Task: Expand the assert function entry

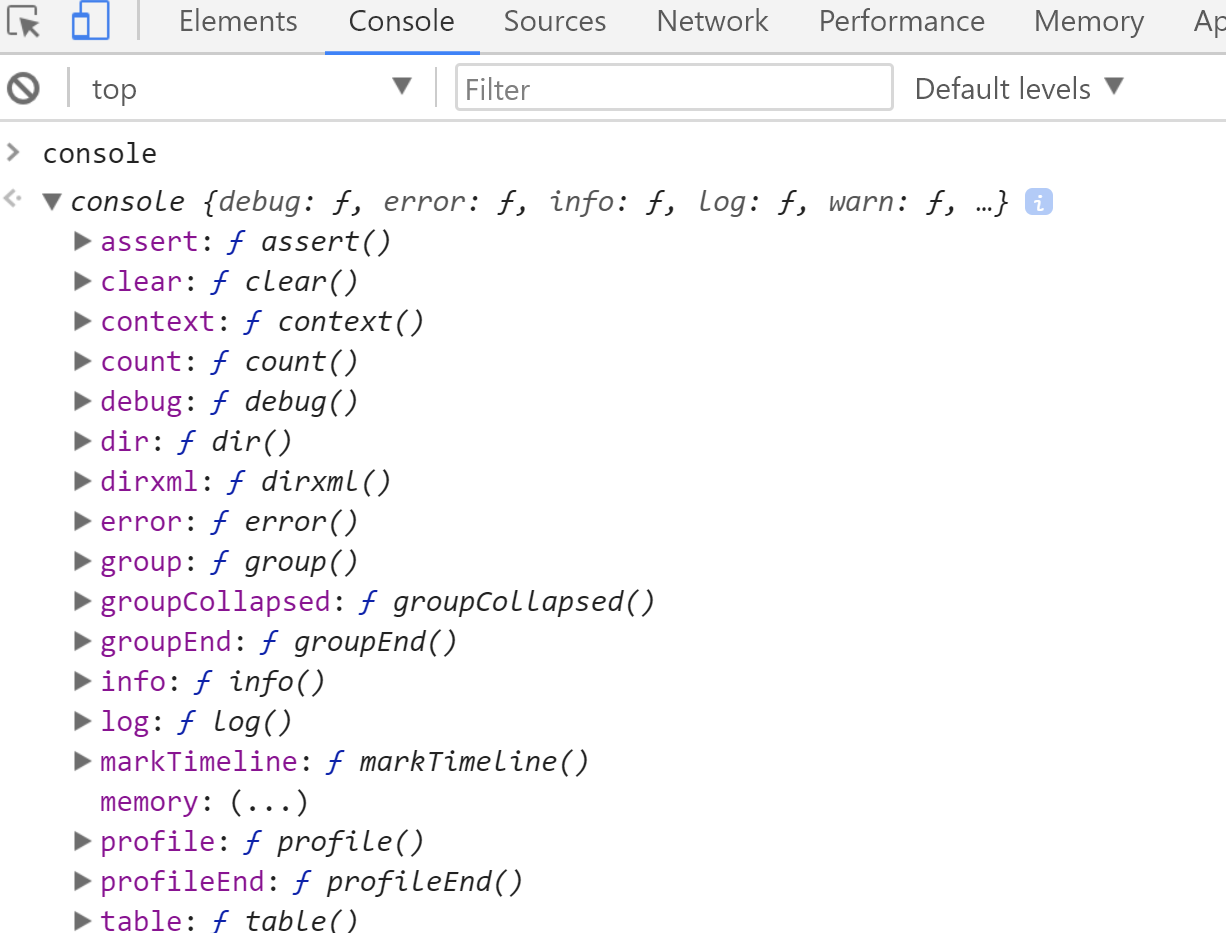Action: (x=84, y=241)
